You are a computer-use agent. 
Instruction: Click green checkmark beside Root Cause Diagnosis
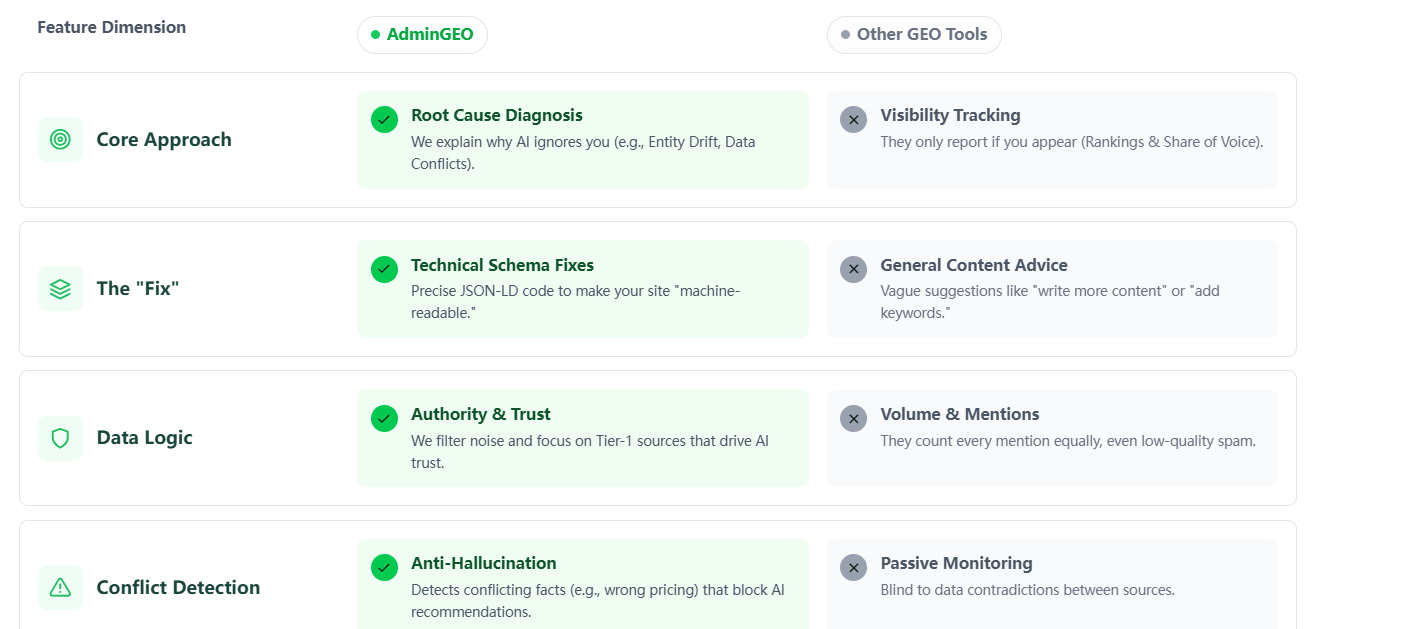(x=384, y=119)
